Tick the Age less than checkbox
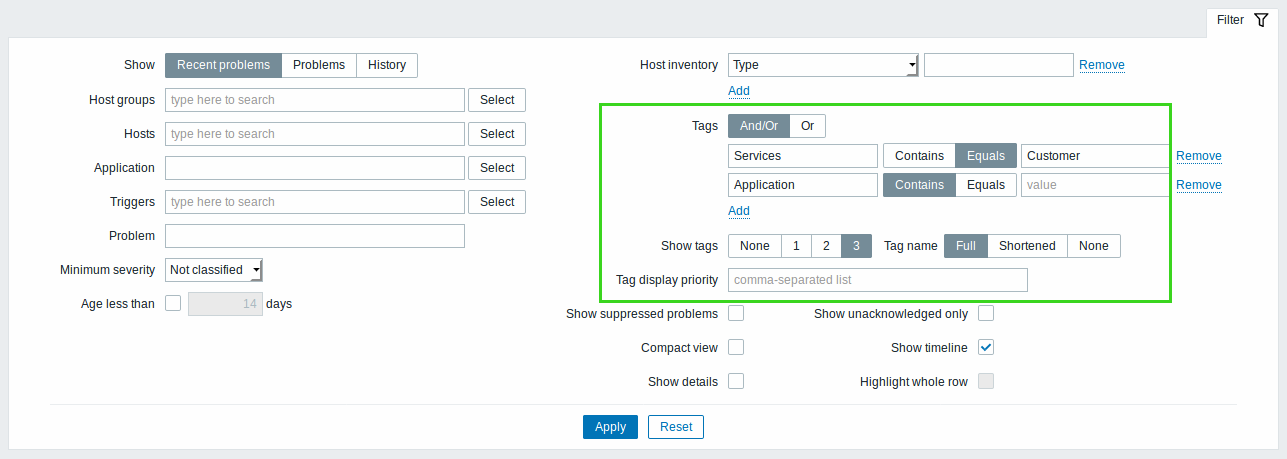Screen dimensions: 1287x459 point(173,303)
